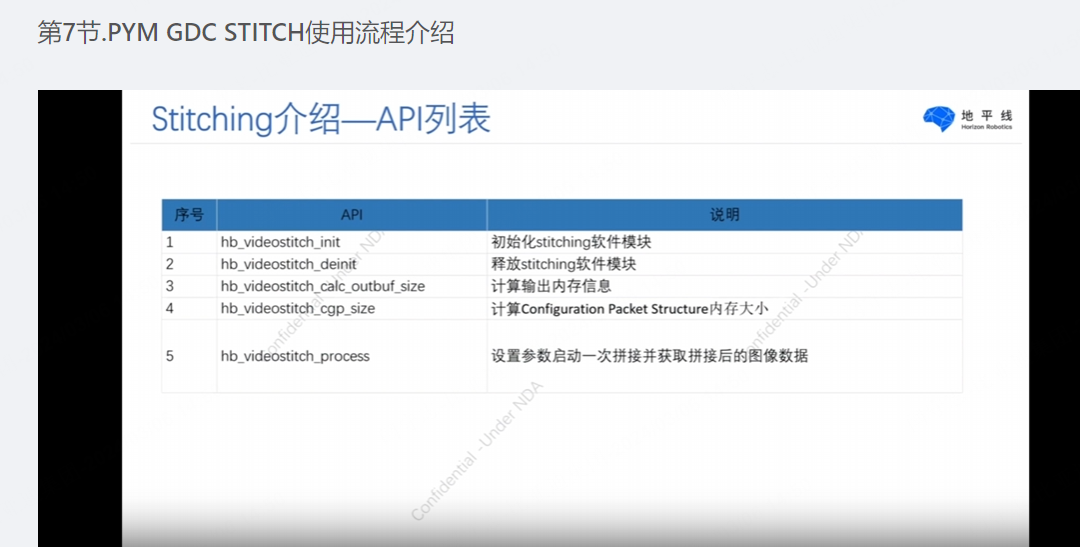Click the '说明' column header
1080x547 pixels.
pos(725,215)
